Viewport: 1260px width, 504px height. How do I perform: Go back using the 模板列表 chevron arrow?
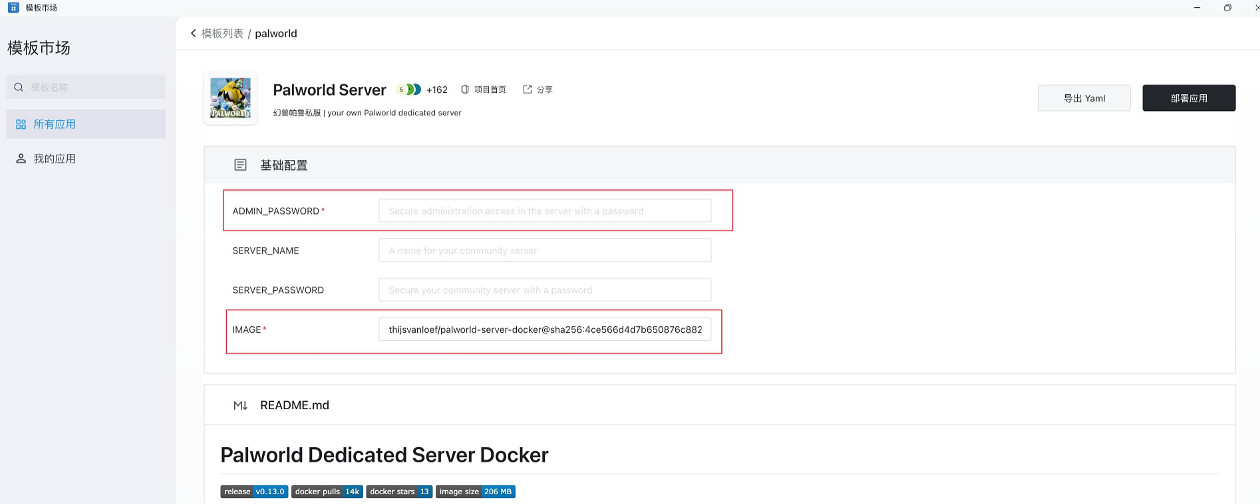click(193, 33)
